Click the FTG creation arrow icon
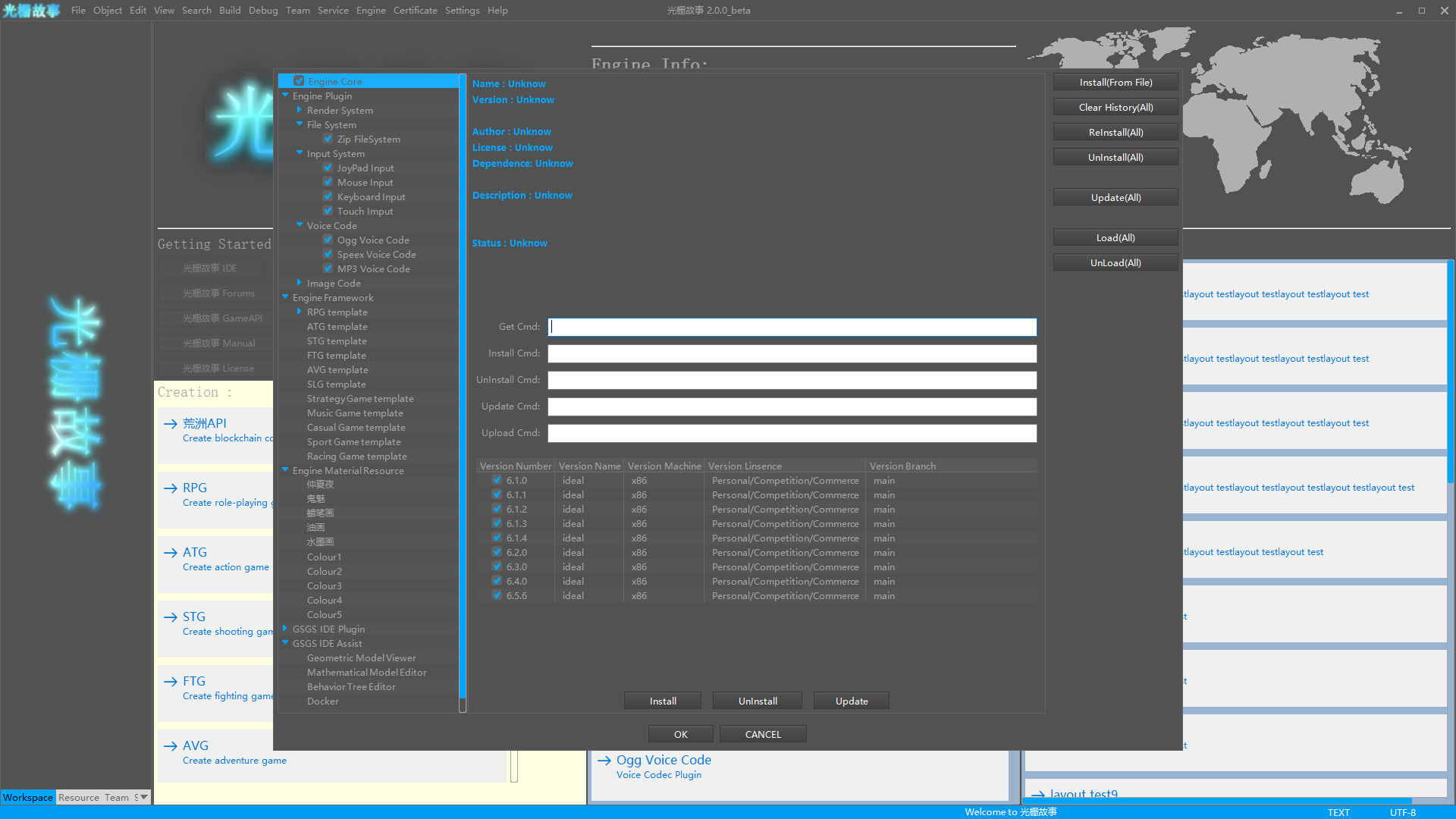The width and height of the screenshot is (1456, 819). (171, 682)
